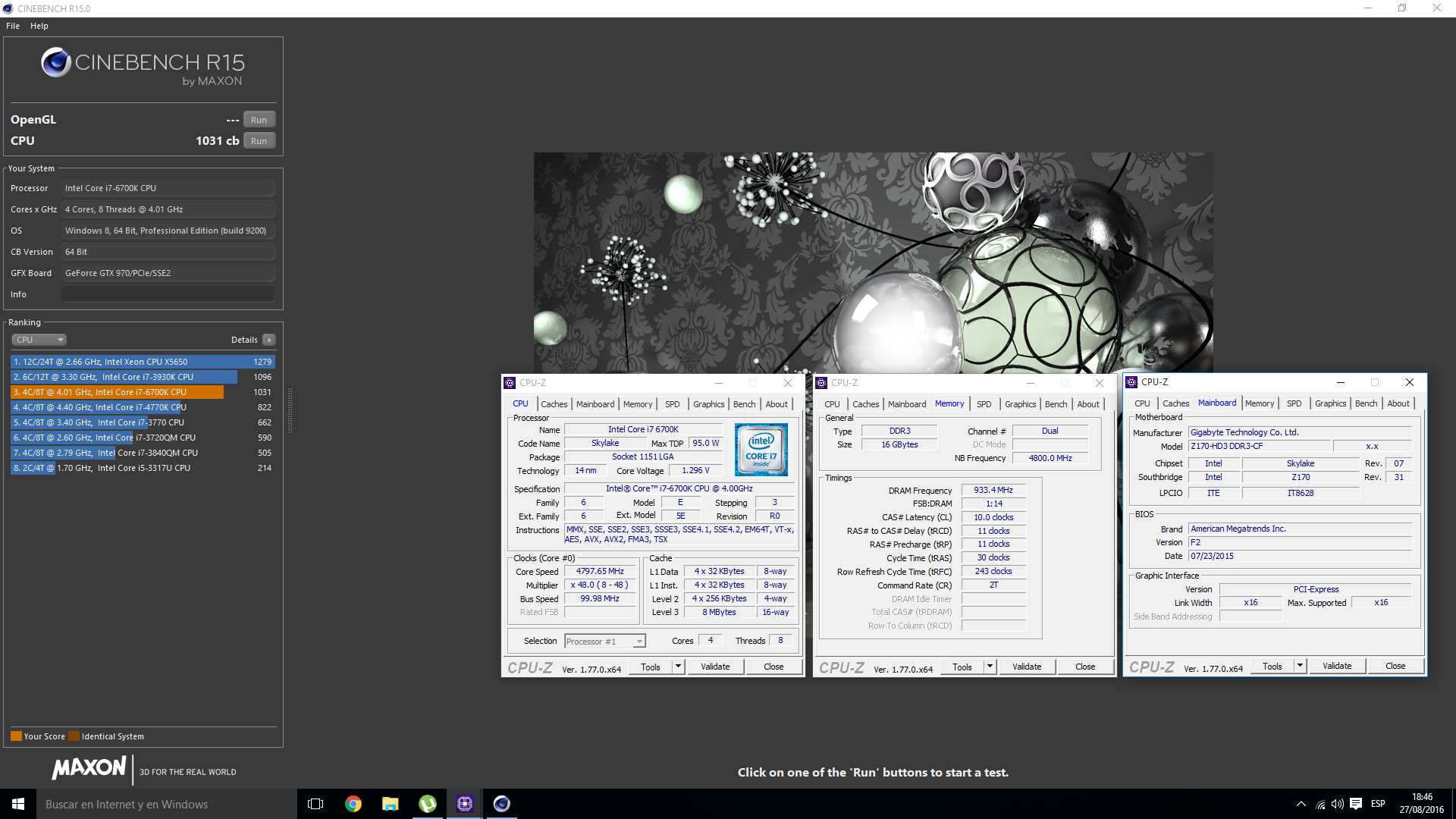Select ranking row Core i7-3770 CPU
This screenshot has height=819, width=1456.
click(143, 422)
